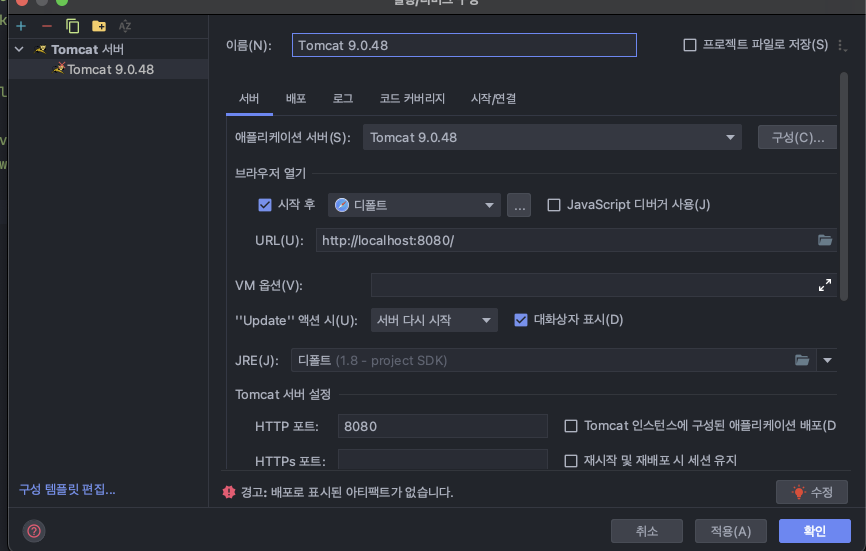Open the 애플리케이션 서버 dropdown
The image size is (866, 551).
coord(552,137)
